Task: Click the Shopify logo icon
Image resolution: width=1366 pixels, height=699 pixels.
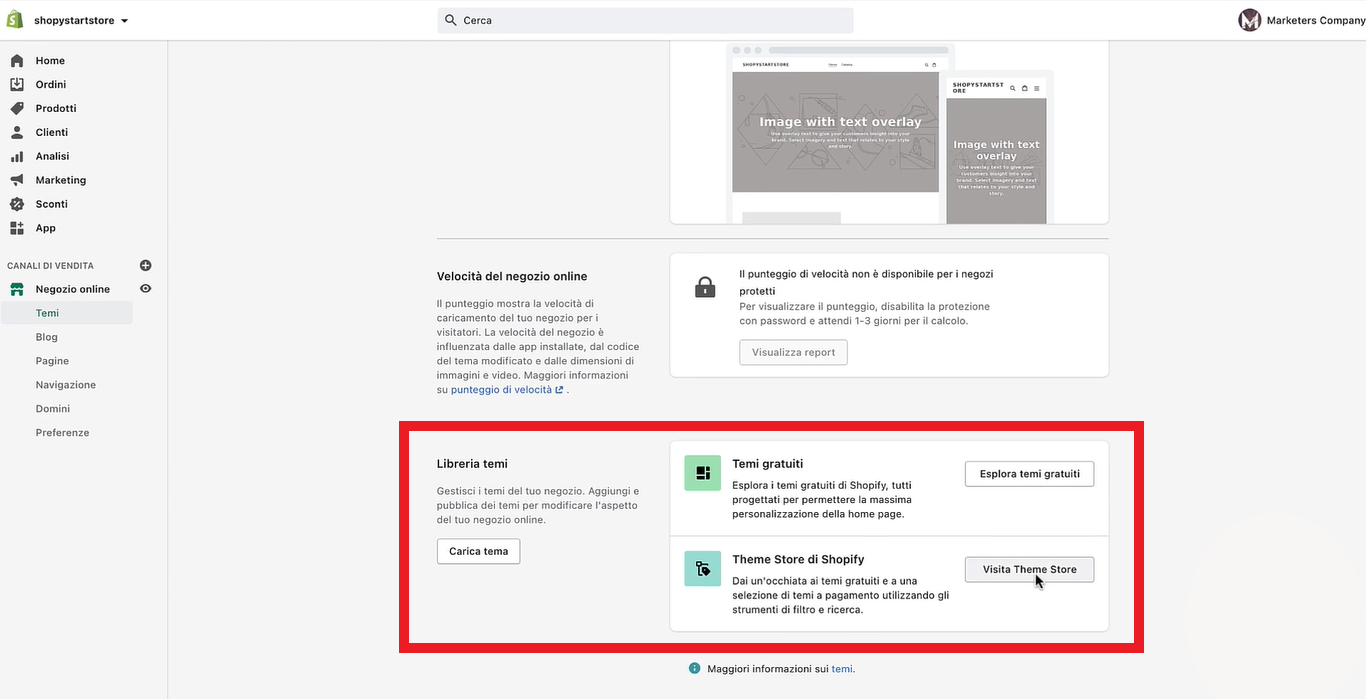Action: coord(15,20)
